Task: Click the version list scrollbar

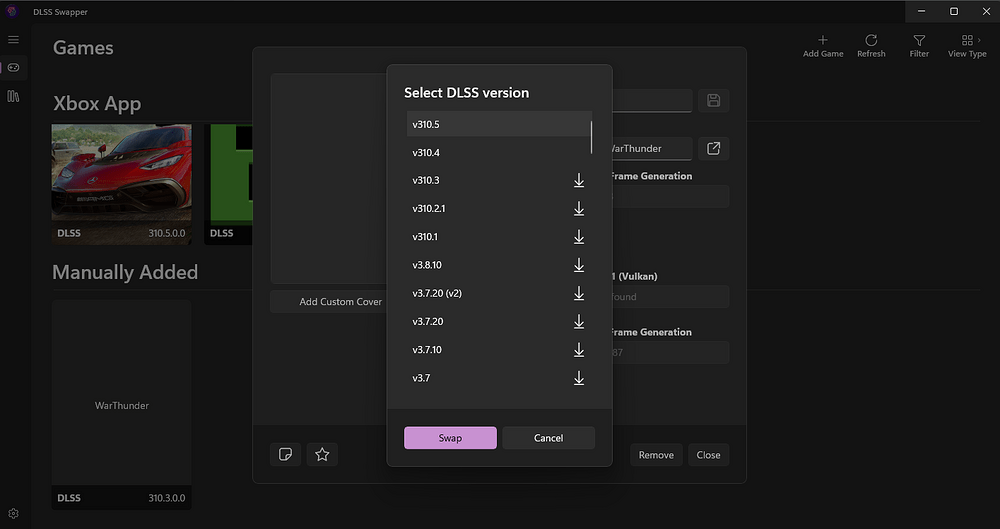Action: click(x=592, y=137)
